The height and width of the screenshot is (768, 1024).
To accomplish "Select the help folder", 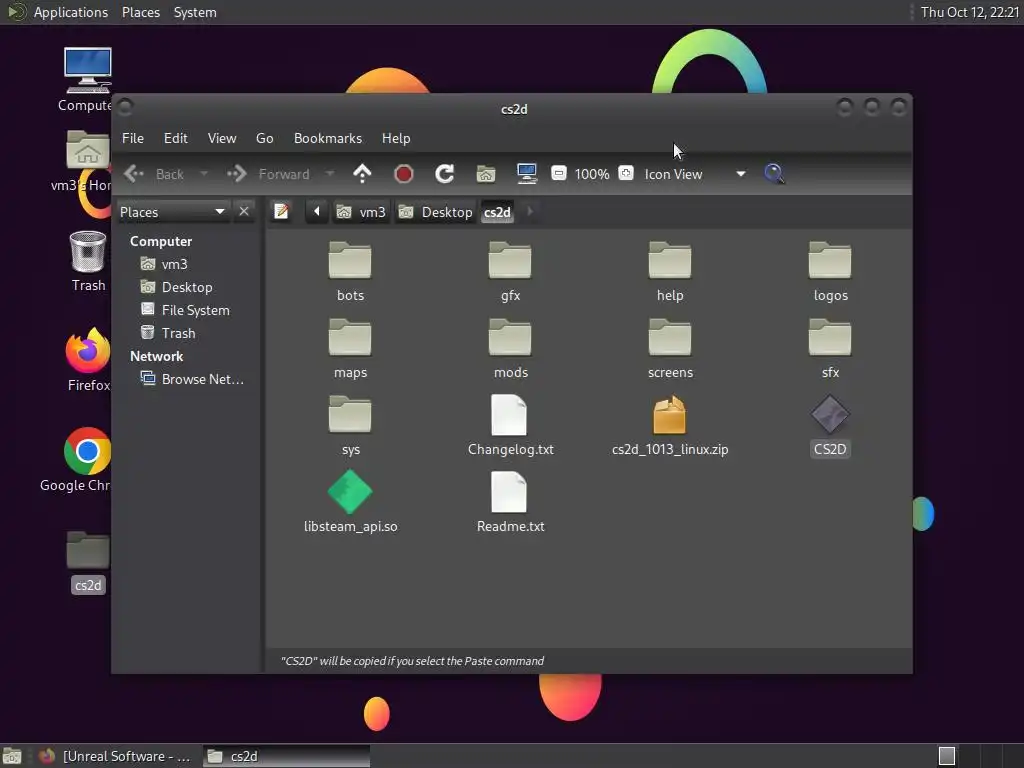I will coord(670,272).
